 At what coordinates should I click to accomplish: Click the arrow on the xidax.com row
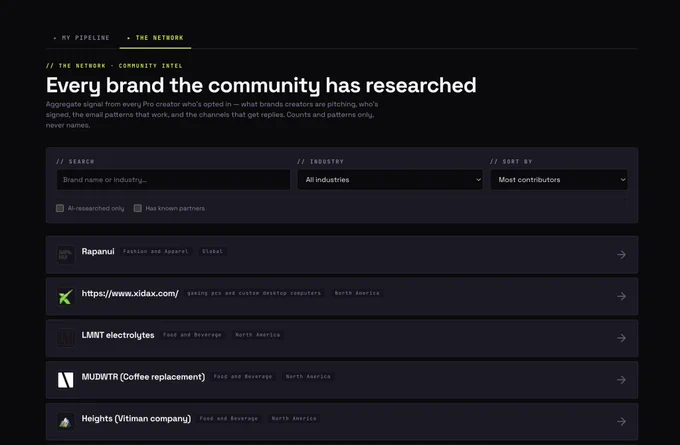tap(621, 296)
